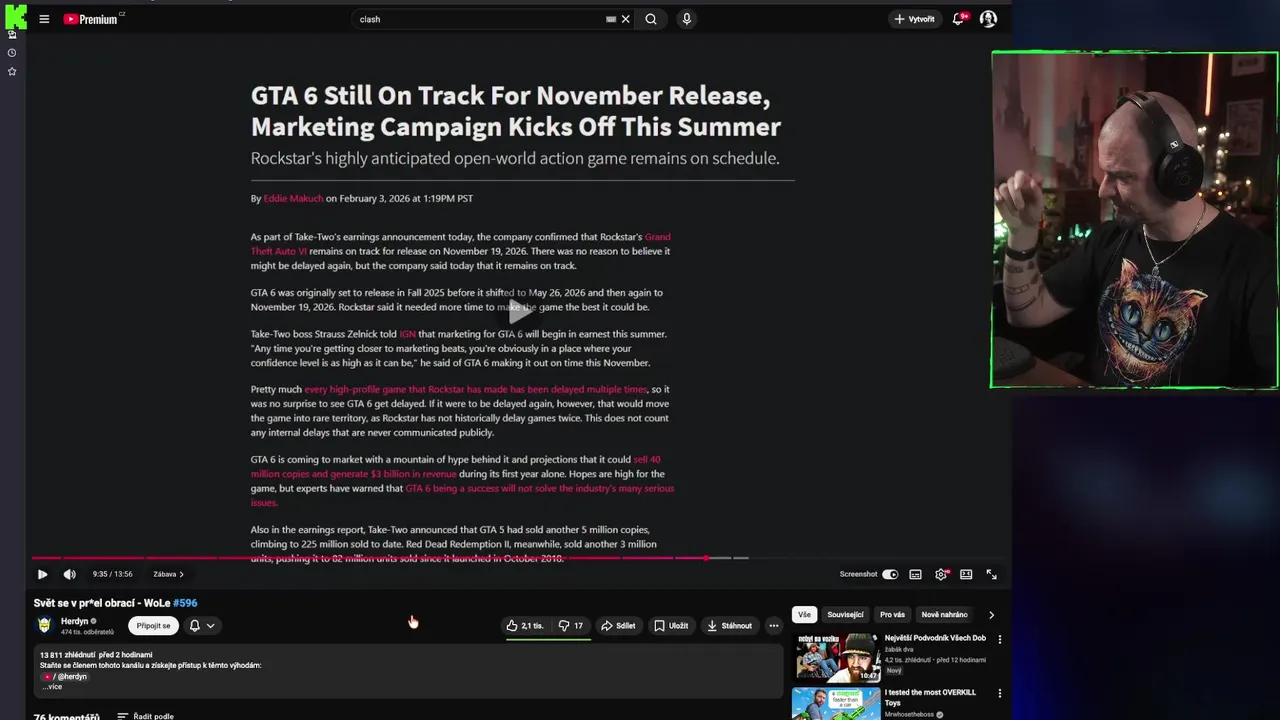
Task: Select the Související filter chip
Action: 845,614
